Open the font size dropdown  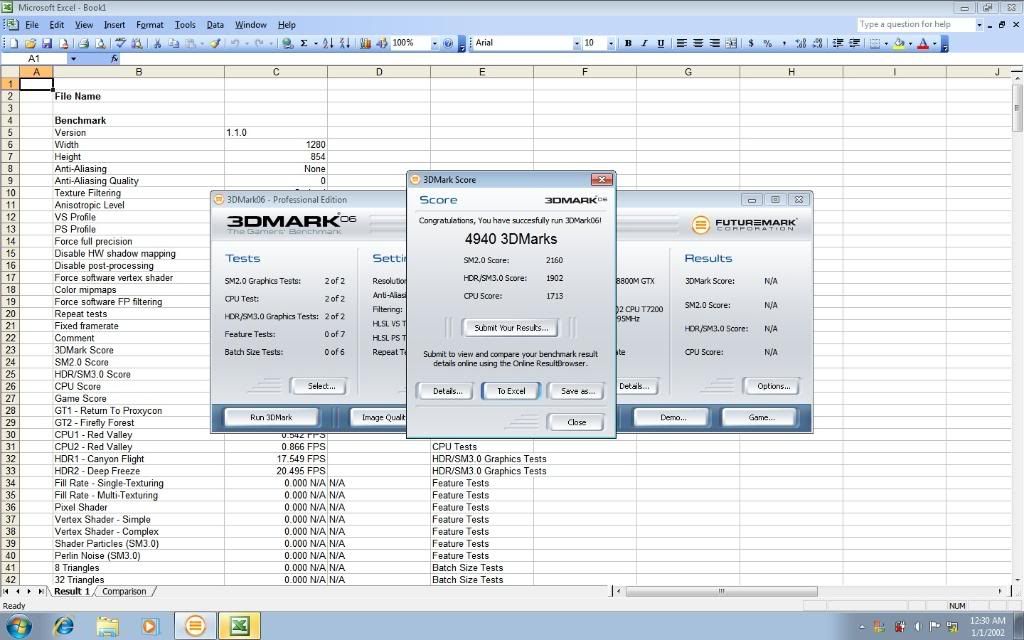click(x=611, y=43)
